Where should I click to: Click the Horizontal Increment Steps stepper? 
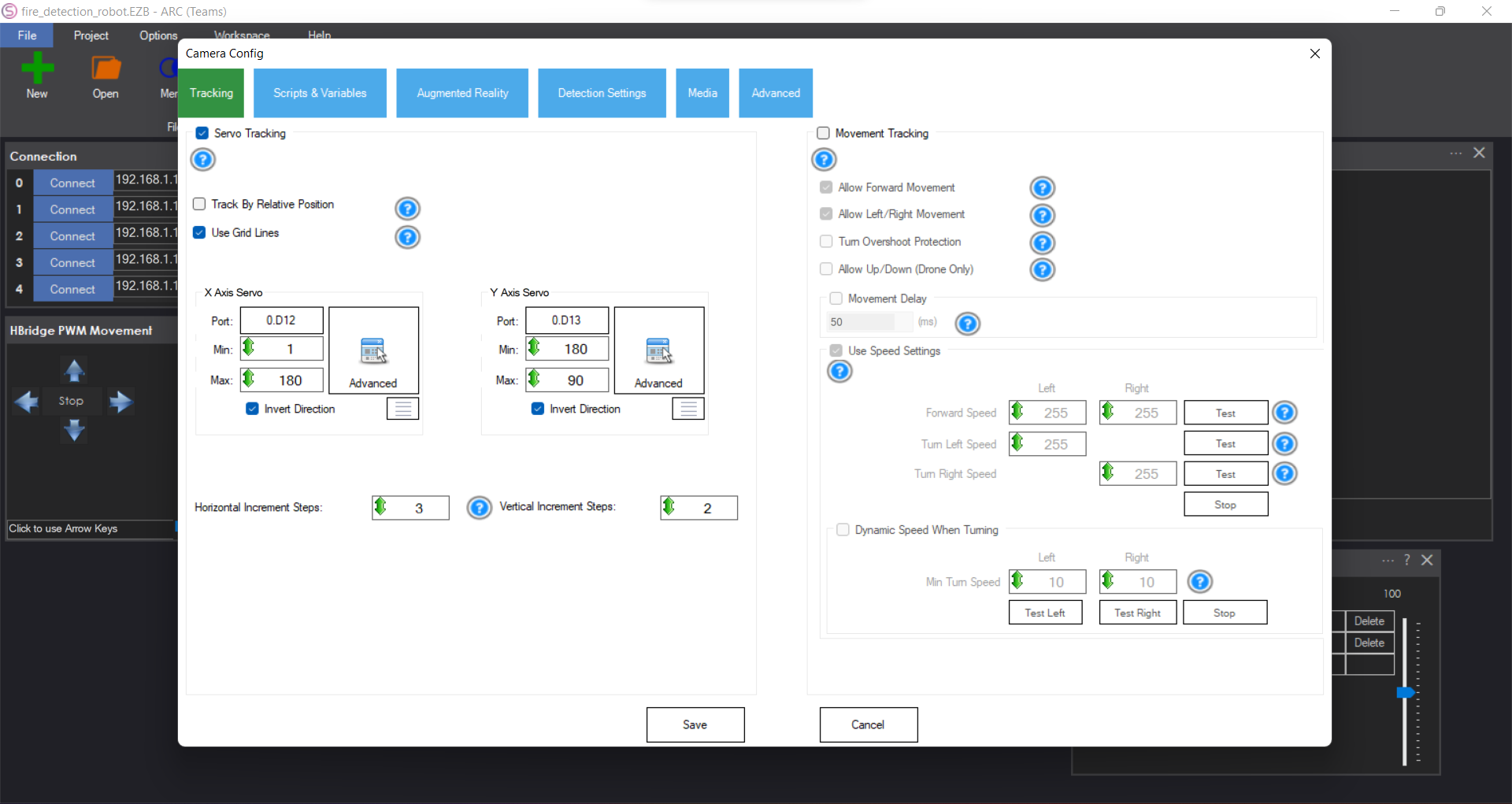click(x=380, y=506)
